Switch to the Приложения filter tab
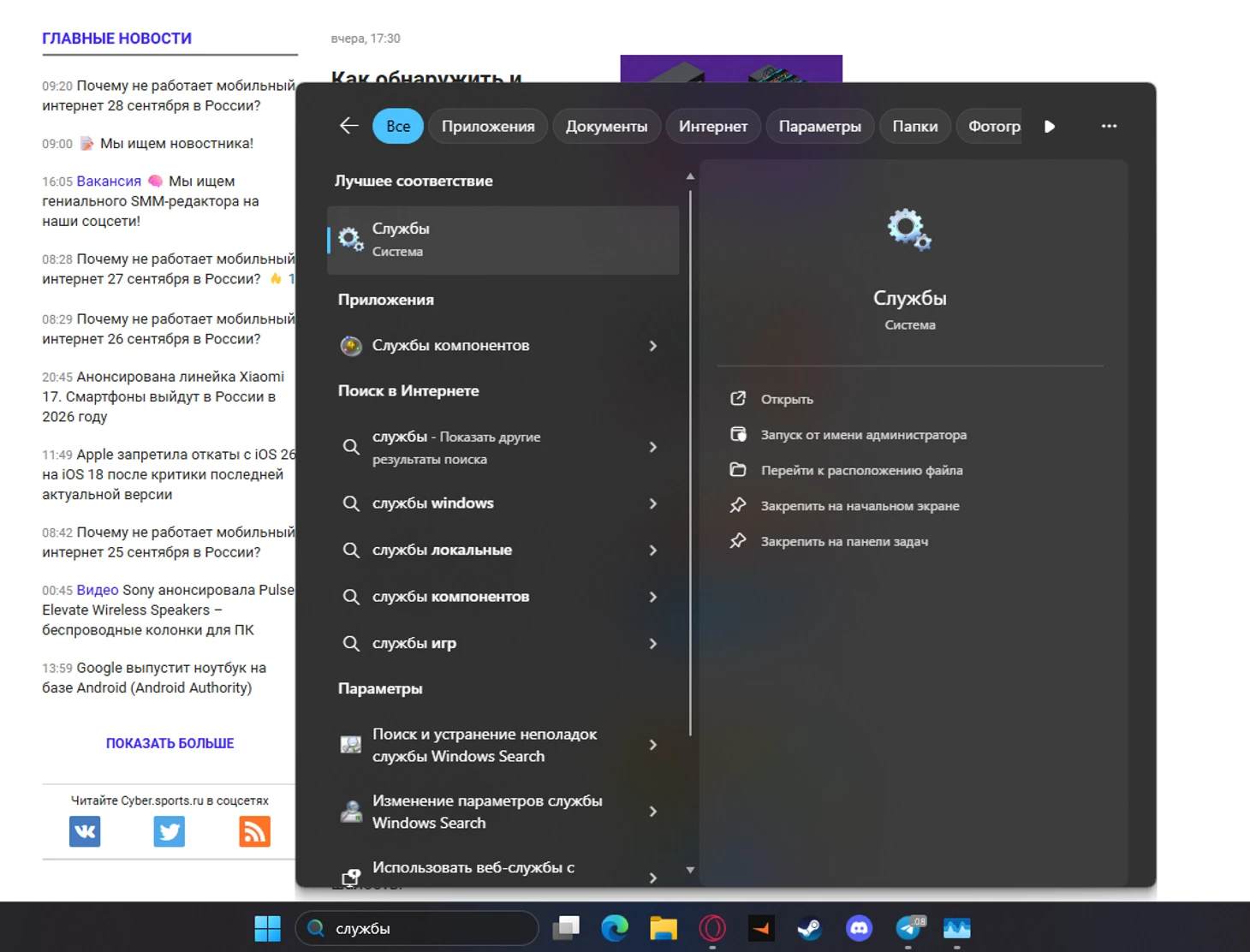The width and height of the screenshot is (1250, 952). click(488, 126)
